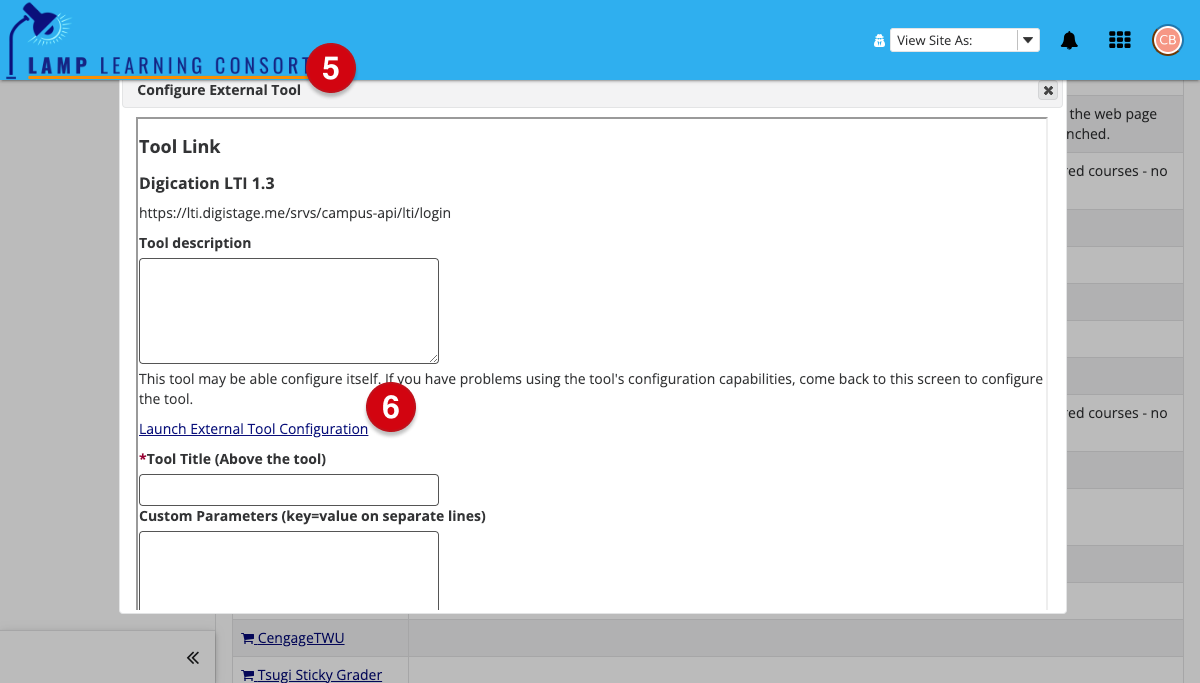
Task: Click the cart icon beside CengageTWU
Action: click(x=247, y=638)
